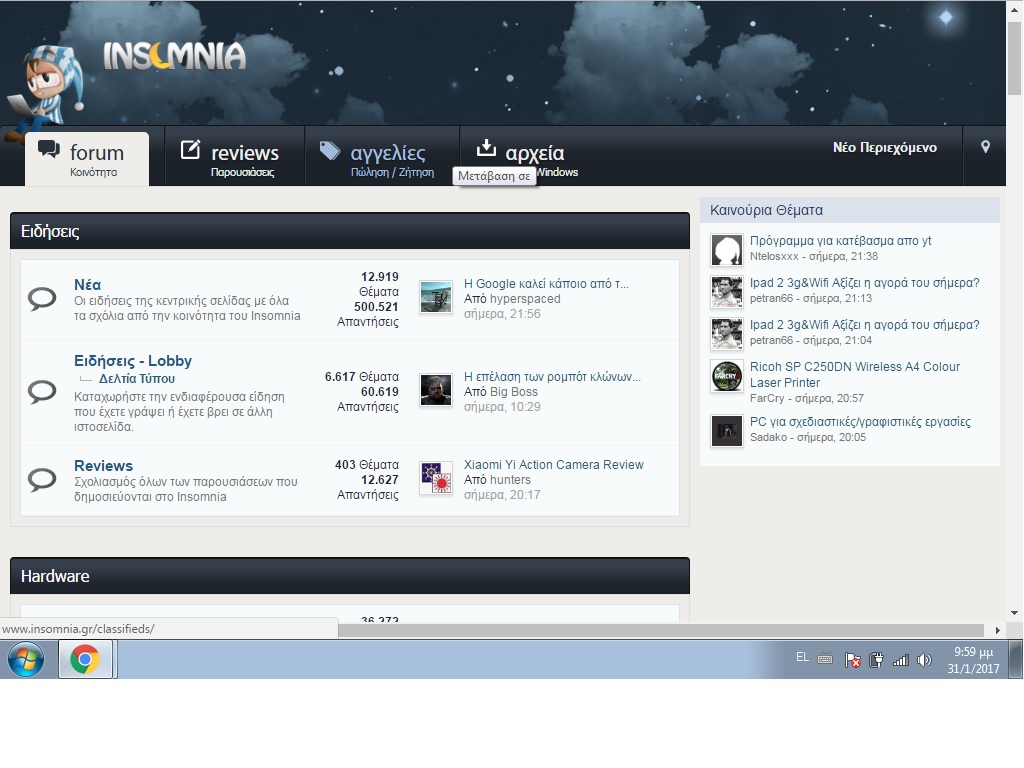This screenshot has width=1024, height=768.
Task: Click the volume speaker tray icon
Action: [x=924, y=660]
